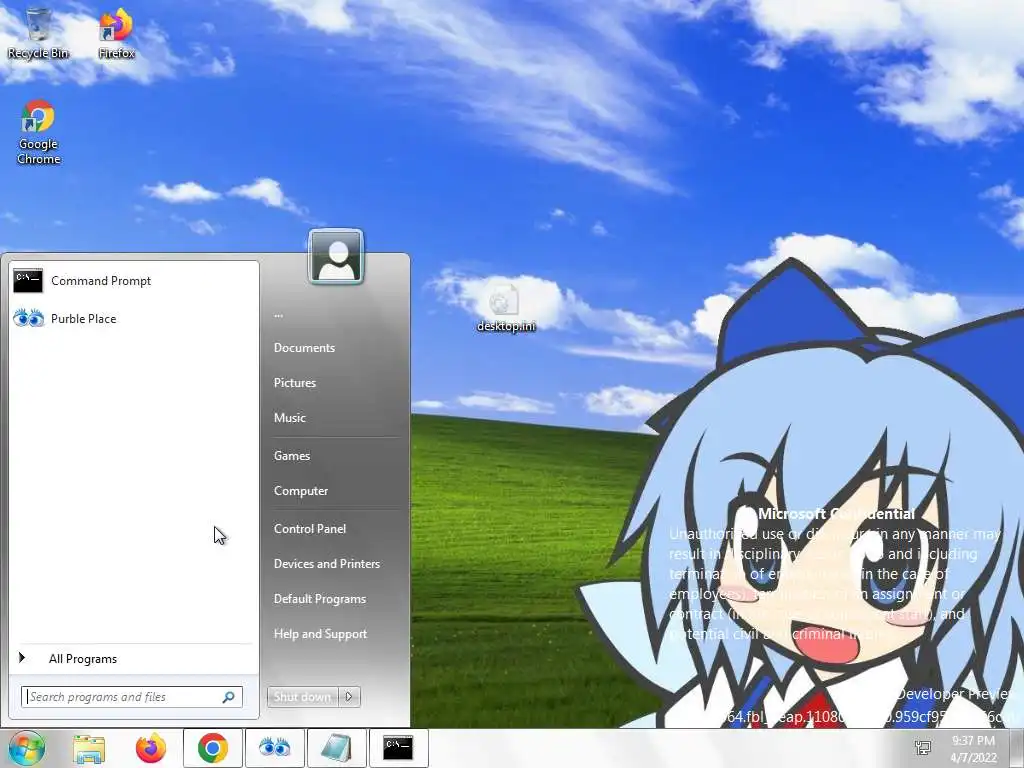Switch to Command Prompt on the taskbar
The width and height of the screenshot is (1024, 768).
(398, 748)
